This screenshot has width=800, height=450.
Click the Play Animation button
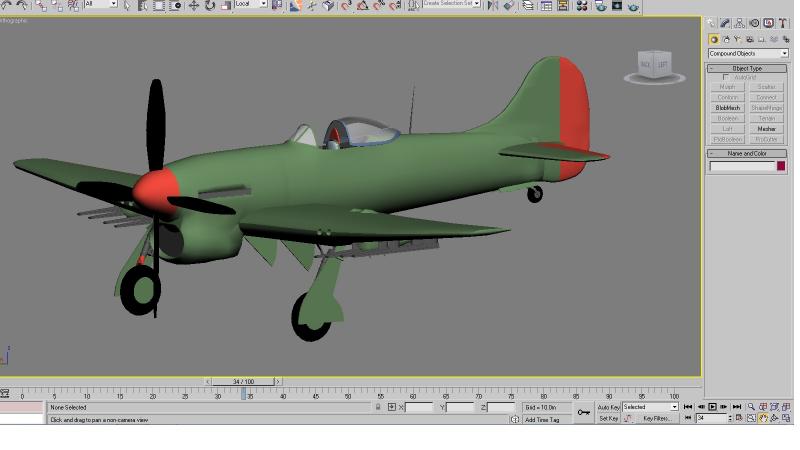point(712,407)
